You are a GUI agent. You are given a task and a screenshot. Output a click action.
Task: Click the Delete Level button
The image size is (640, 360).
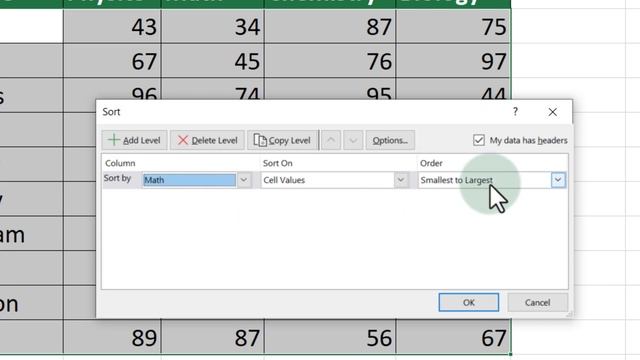[207, 140]
